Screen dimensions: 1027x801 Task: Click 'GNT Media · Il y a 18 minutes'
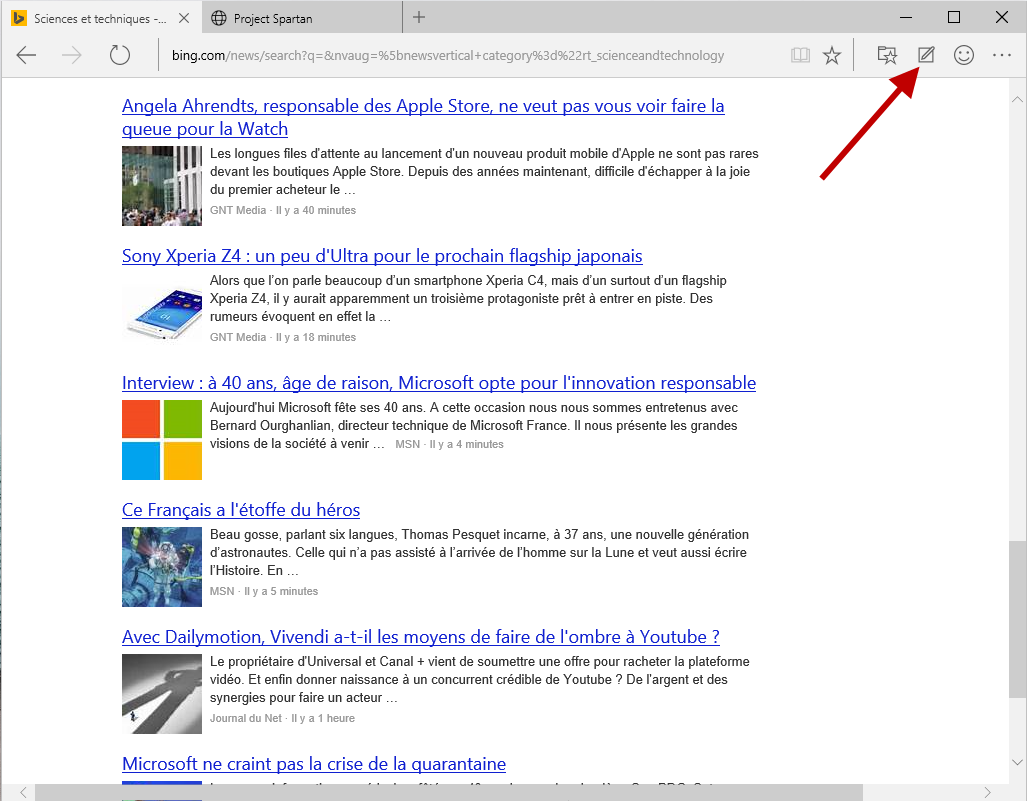click(283, 337)
